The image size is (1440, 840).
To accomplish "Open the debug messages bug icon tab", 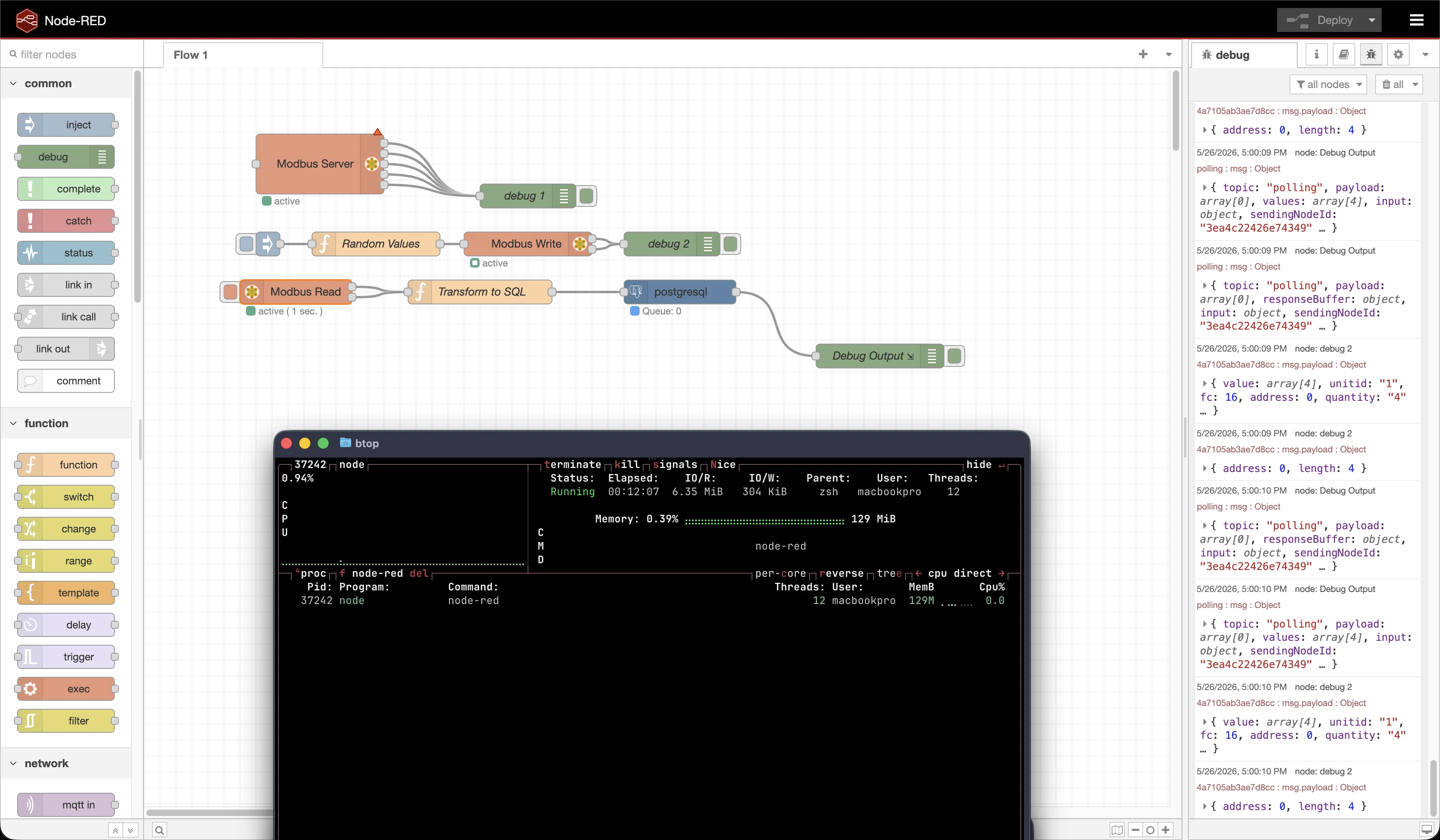I will point(1371,54).
